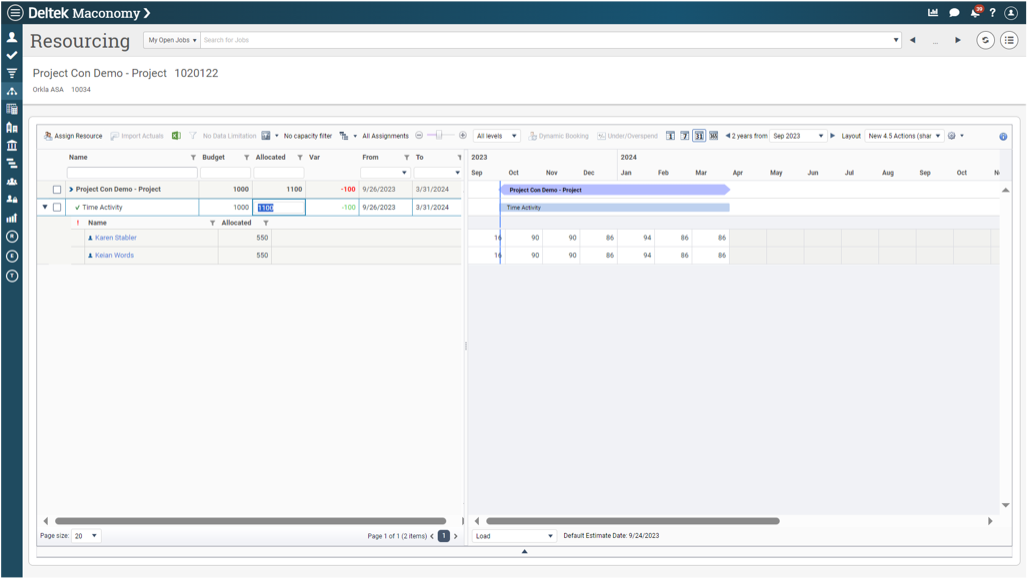The image size is (1027, 579).
Task: Click the Assign Resource button
Action: pyautogui.click(x=73, y=136)
